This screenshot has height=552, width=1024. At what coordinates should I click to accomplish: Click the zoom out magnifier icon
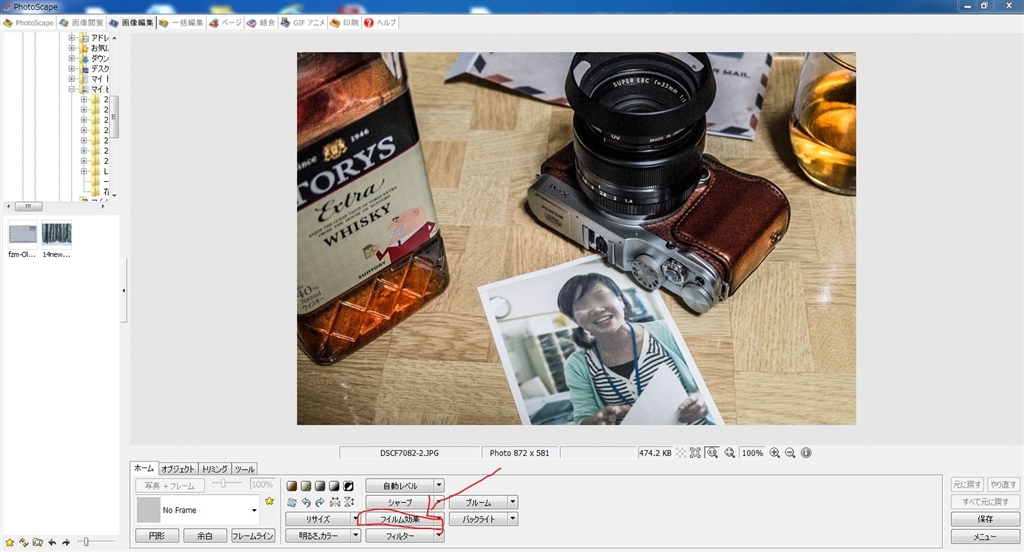click(790, 453)
